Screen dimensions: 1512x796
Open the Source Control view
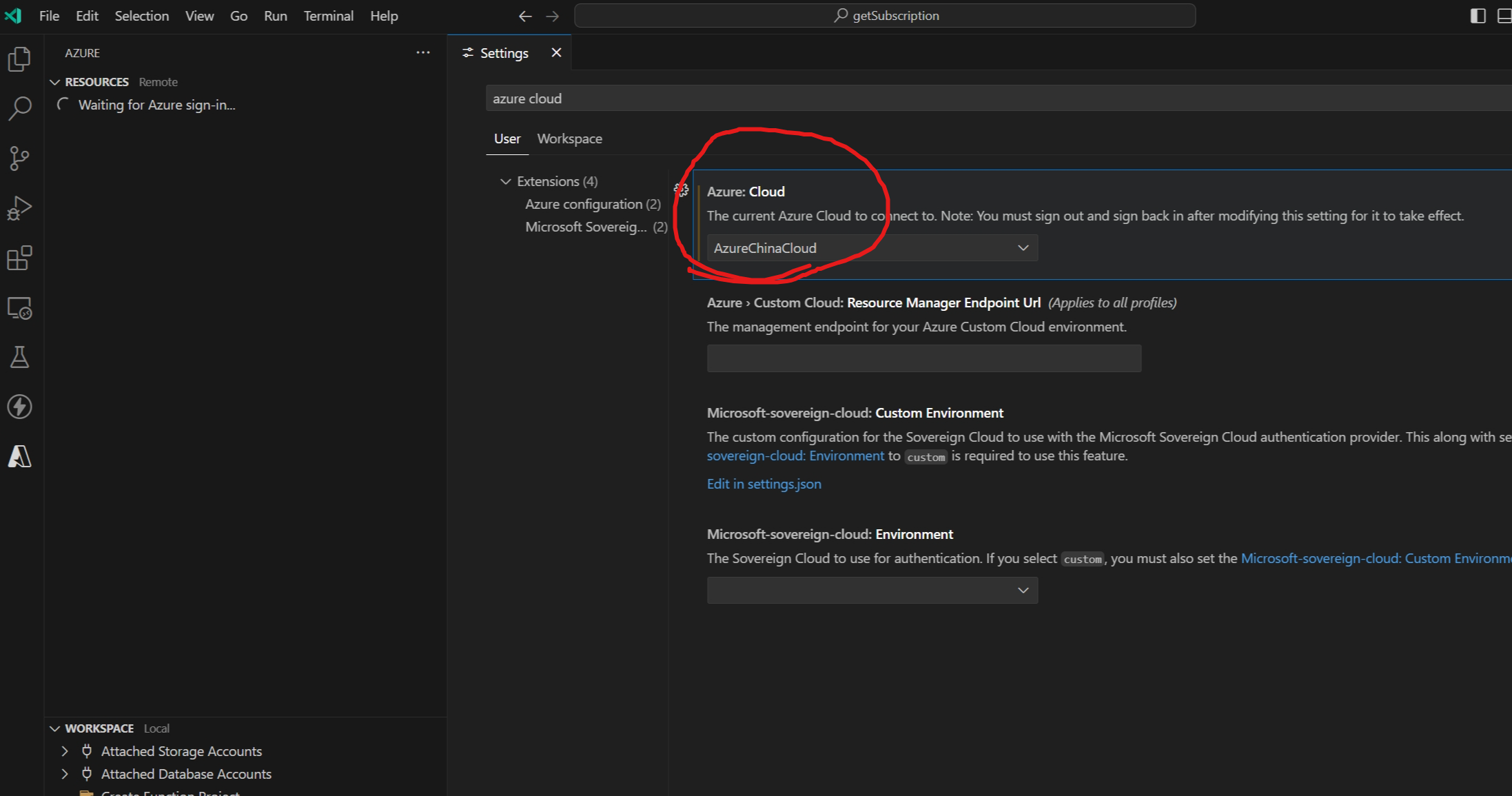19,158
